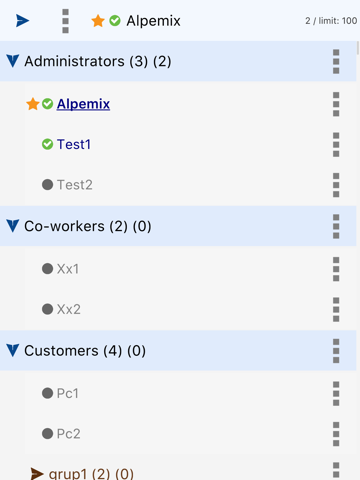
Task: Open options menu for Pc2 row
Action: click(336, 434)
